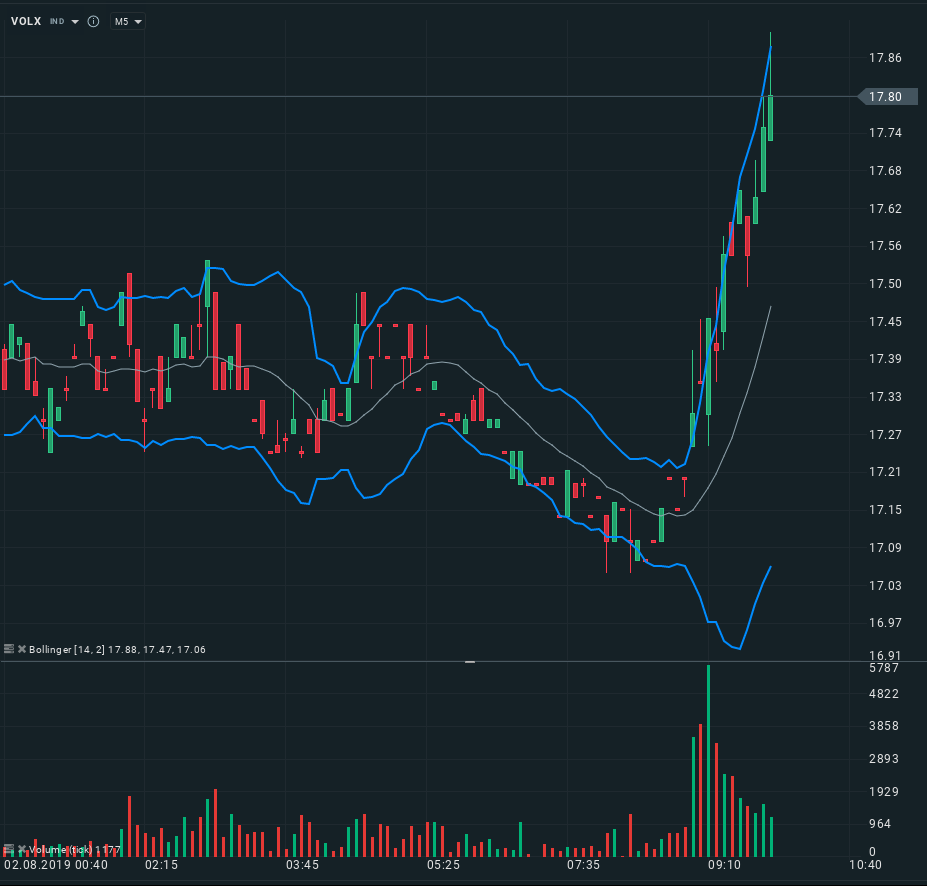Remove the Bollinger indicator with X
The width and height of the screenshot is (927, 886).
pos(22,649)
